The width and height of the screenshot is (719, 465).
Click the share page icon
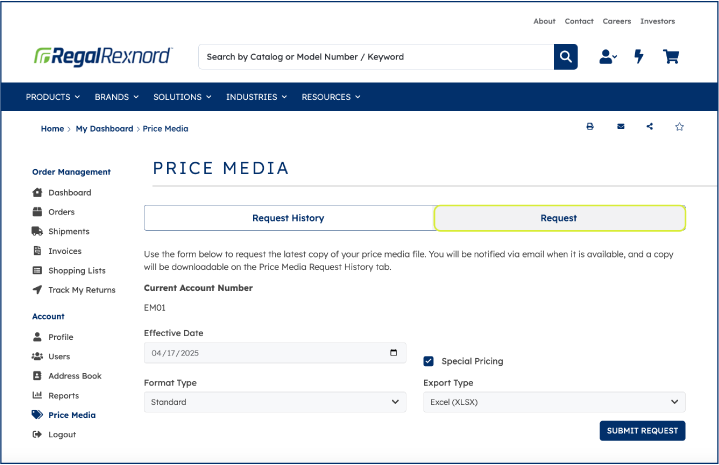point(650,127)
